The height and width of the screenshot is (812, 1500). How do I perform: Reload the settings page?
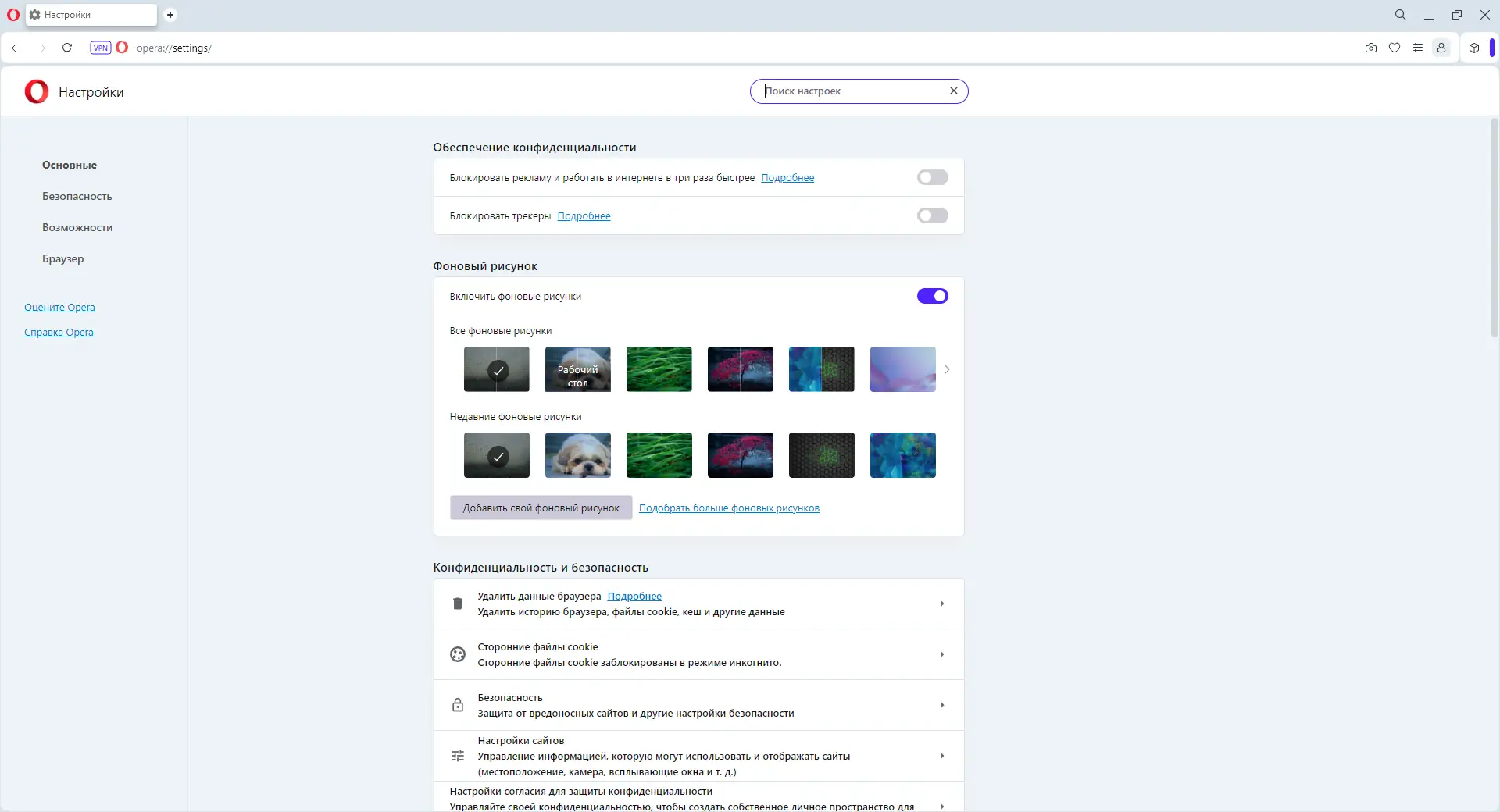click(x=67, y=48)
